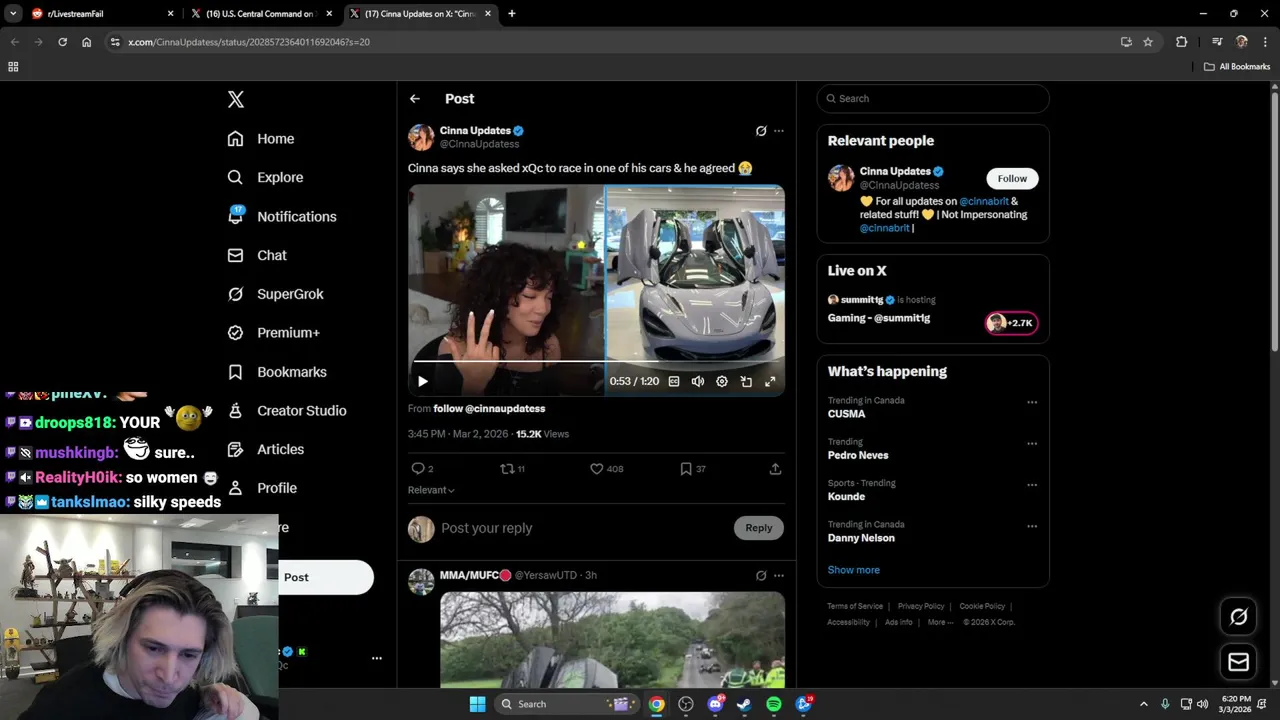
Task: Click the Post compose button
Action: (x=325, y=577)
